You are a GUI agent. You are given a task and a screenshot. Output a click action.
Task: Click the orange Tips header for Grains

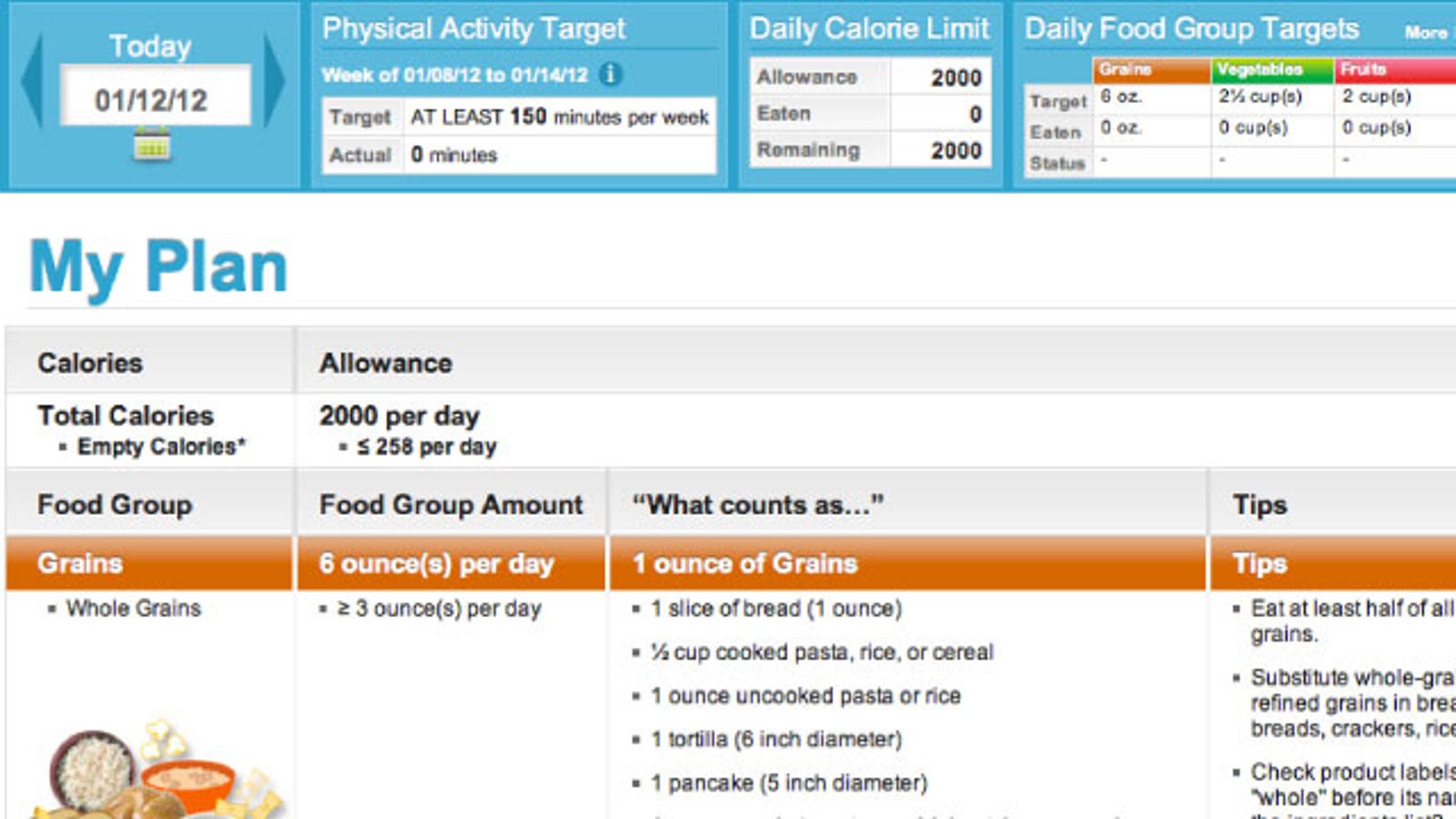click(1333, 563)
